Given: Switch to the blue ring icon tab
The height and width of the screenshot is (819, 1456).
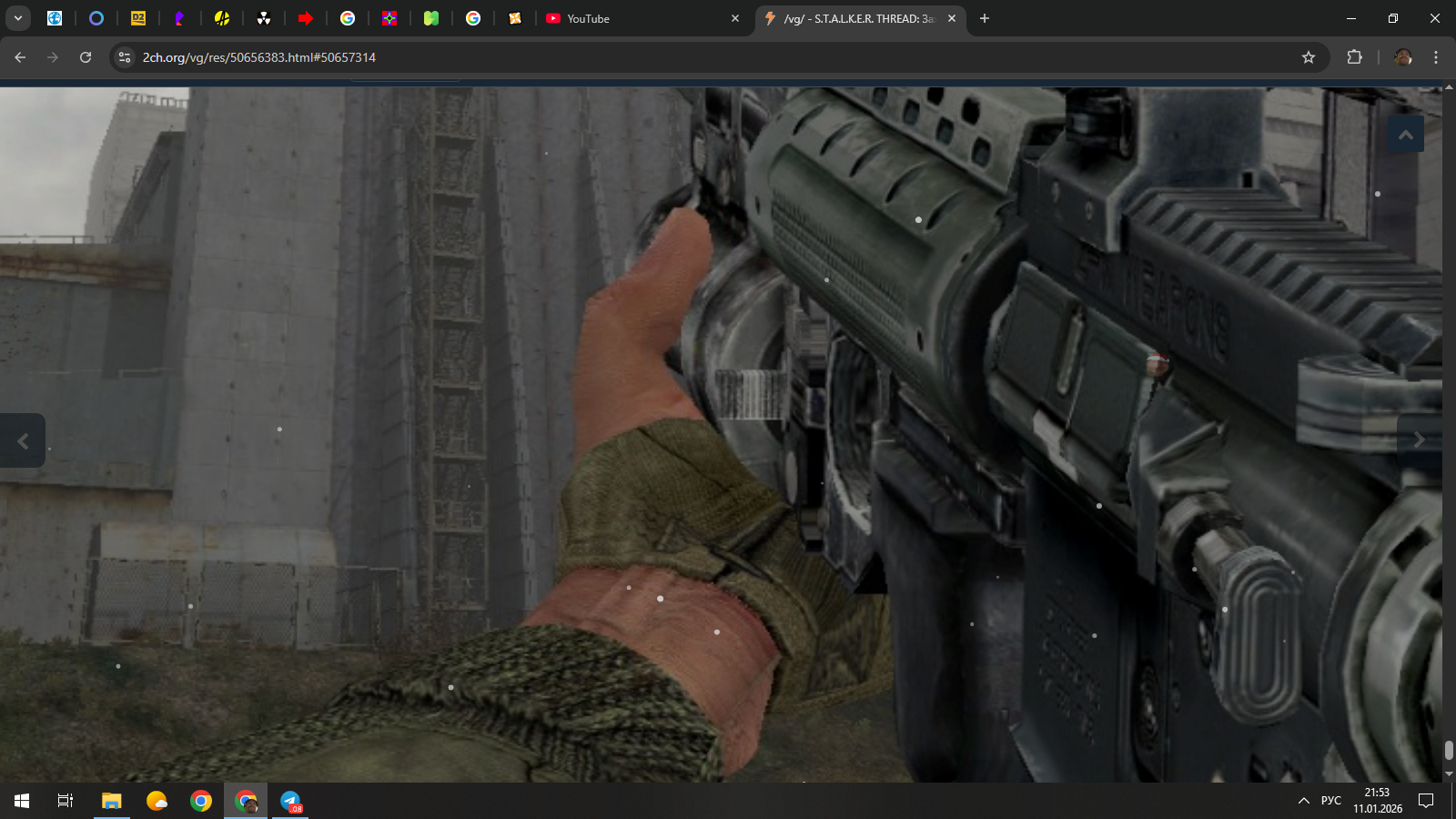Looking at the screenshot, I should coord(96,18).
